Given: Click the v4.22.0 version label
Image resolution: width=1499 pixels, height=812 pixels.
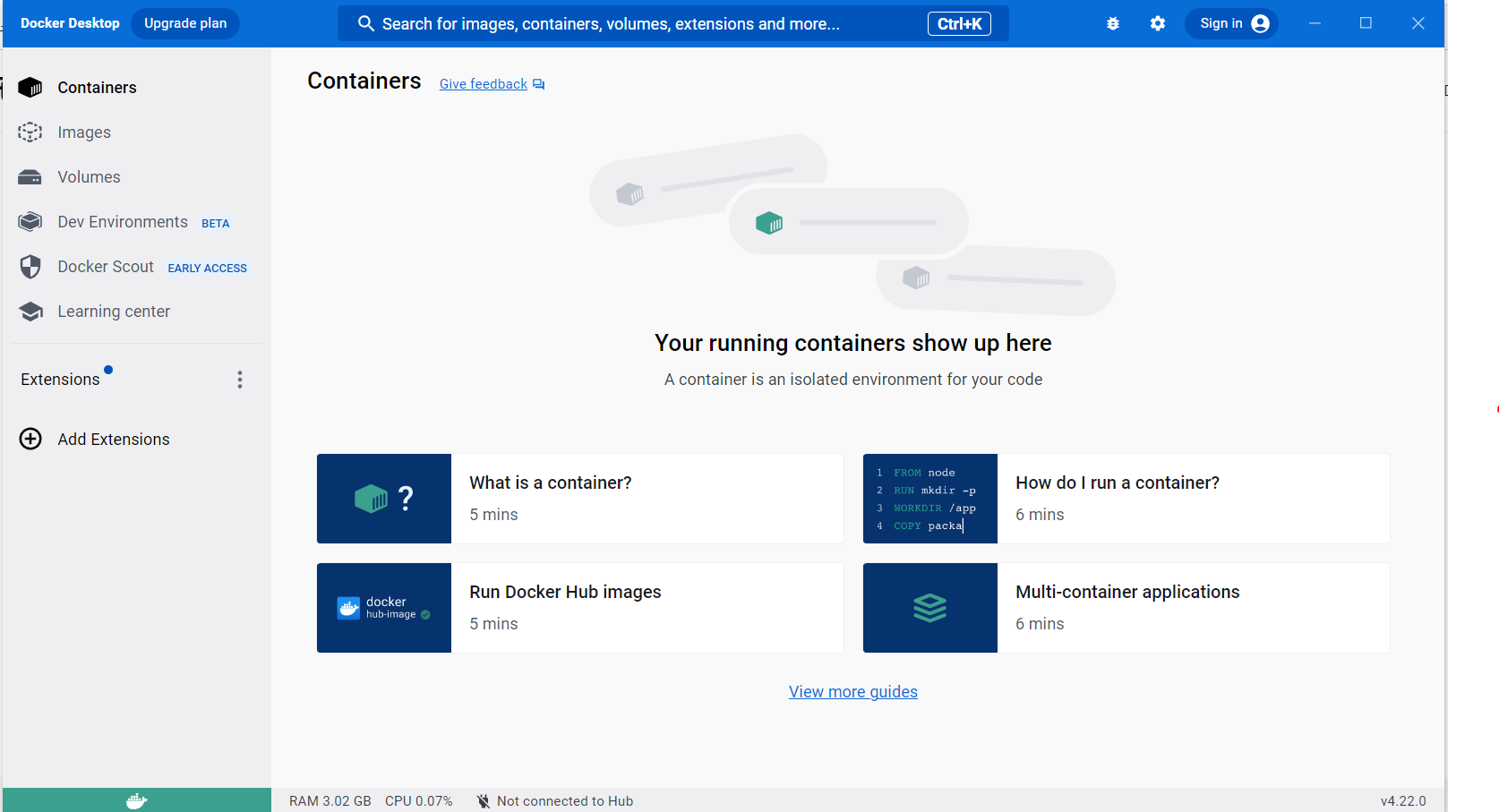Looking at the screenshot, I should click(1403, 801).
